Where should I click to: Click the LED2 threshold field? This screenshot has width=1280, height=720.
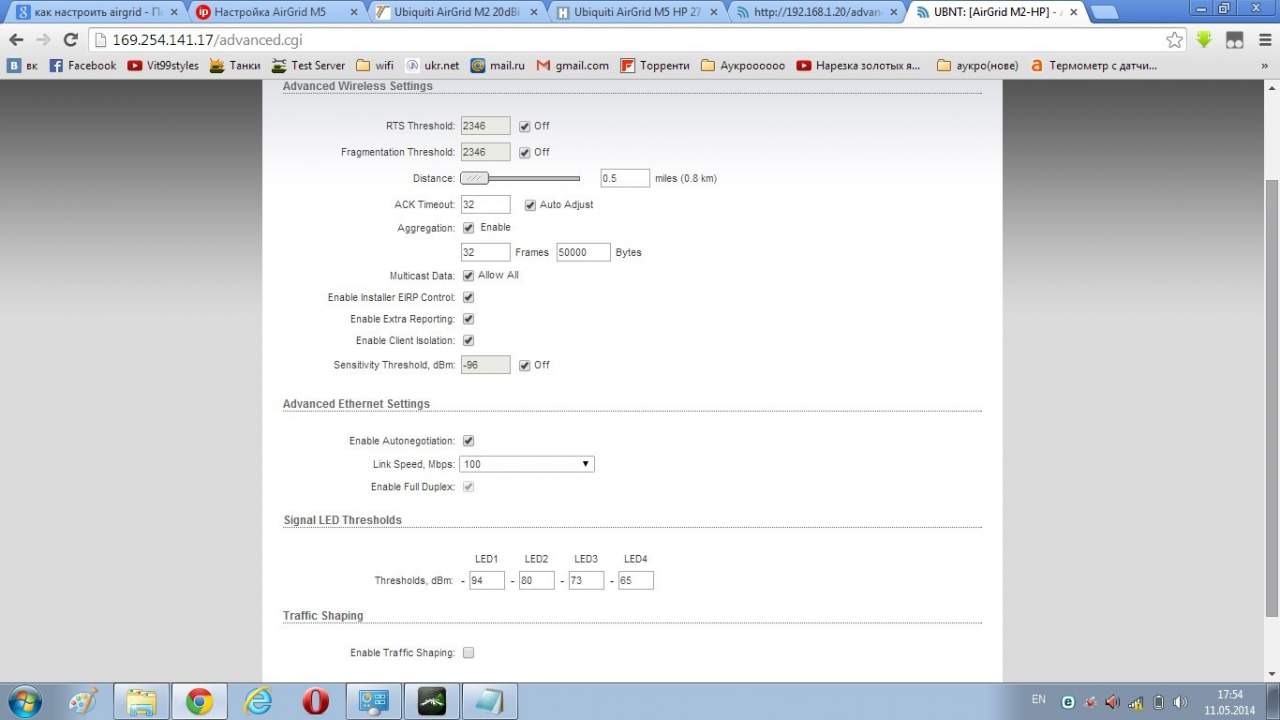[537, 580]
